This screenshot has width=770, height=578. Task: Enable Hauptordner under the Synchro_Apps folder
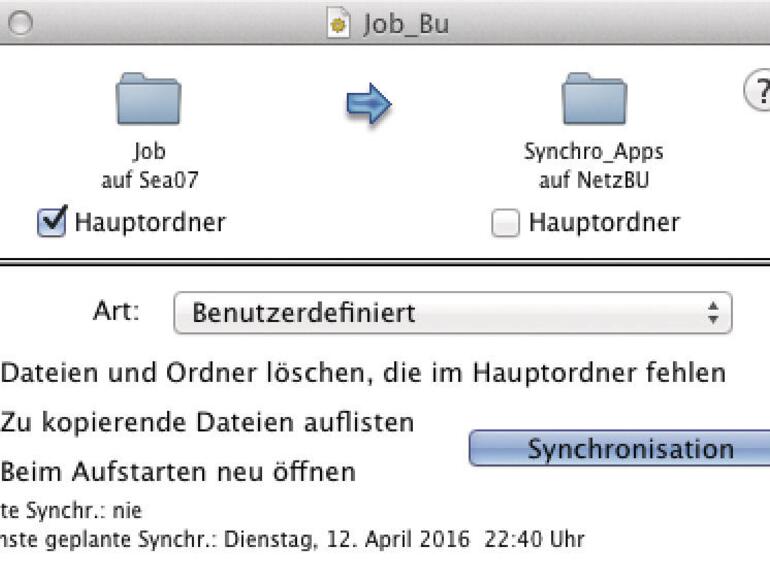point(507,222)
